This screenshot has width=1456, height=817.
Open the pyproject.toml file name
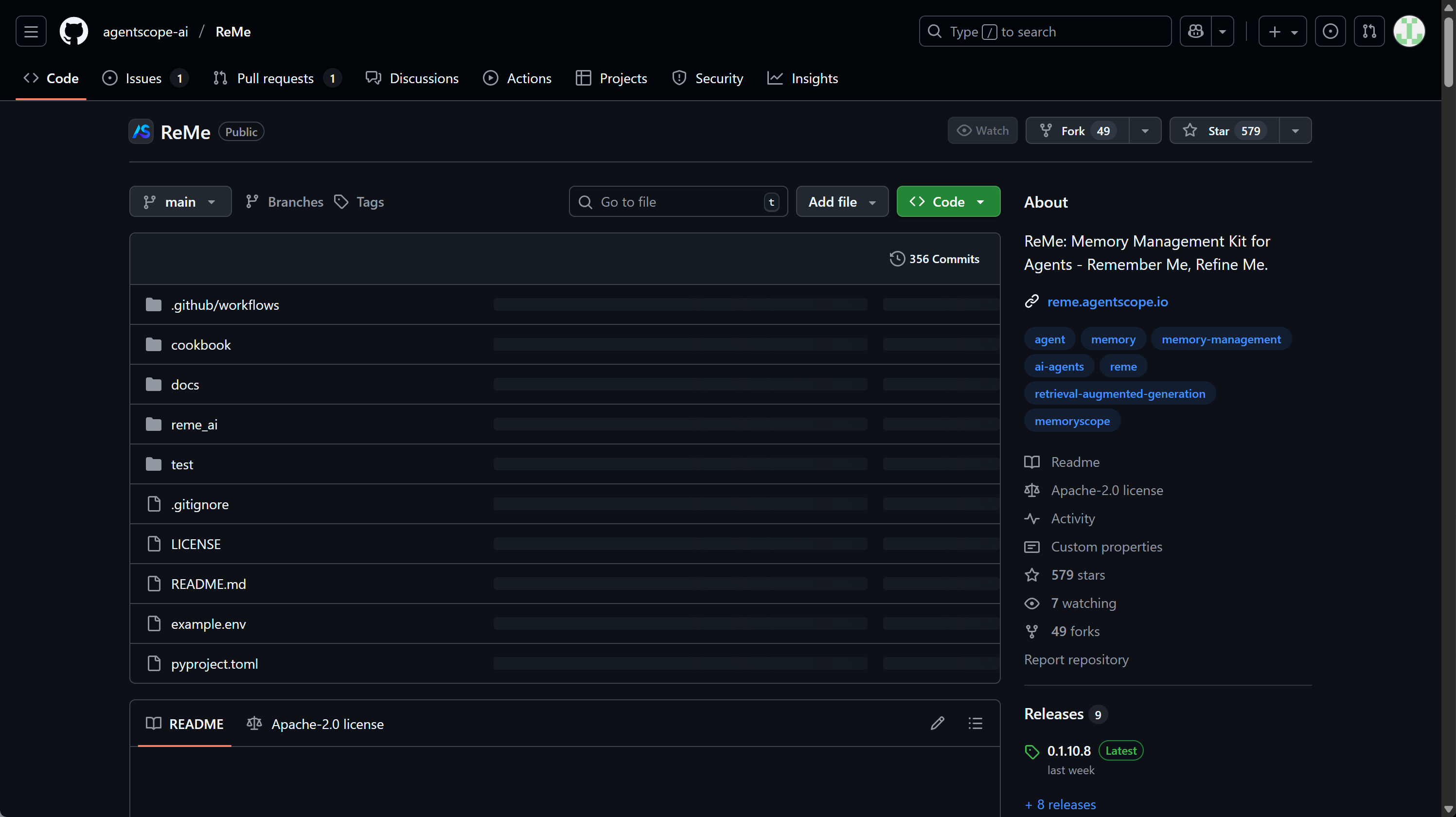tap(215, 664)
